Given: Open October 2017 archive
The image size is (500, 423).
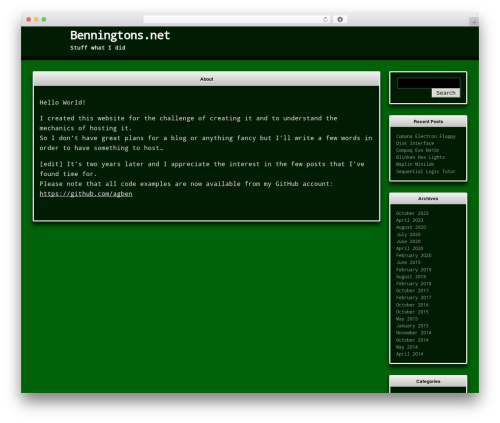Looking at the screenshot, I should pyautogui.click(x=412, y=291).
